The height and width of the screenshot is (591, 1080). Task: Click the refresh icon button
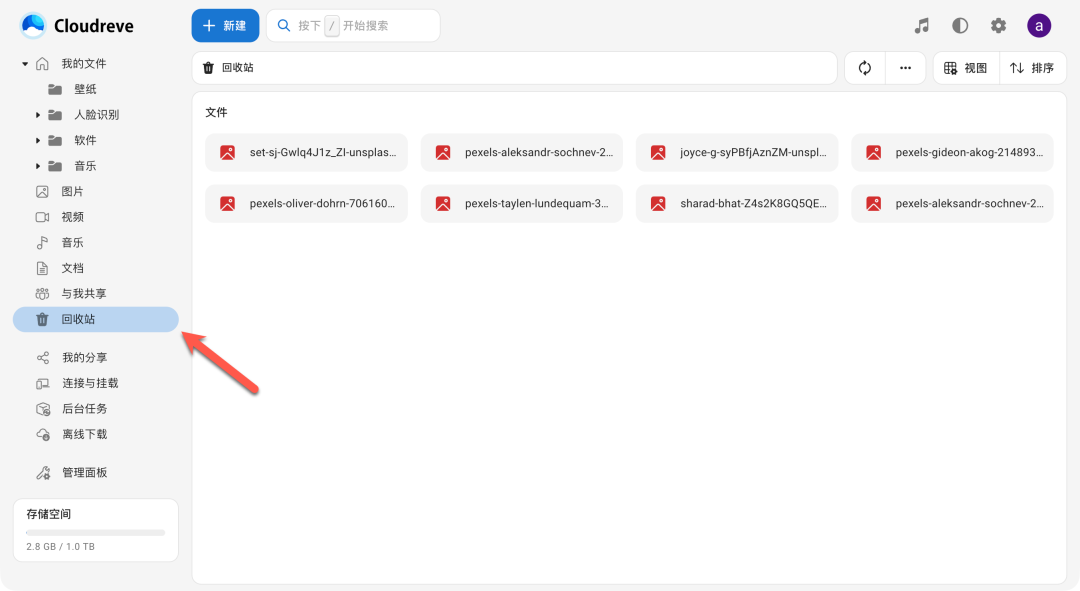865,68
